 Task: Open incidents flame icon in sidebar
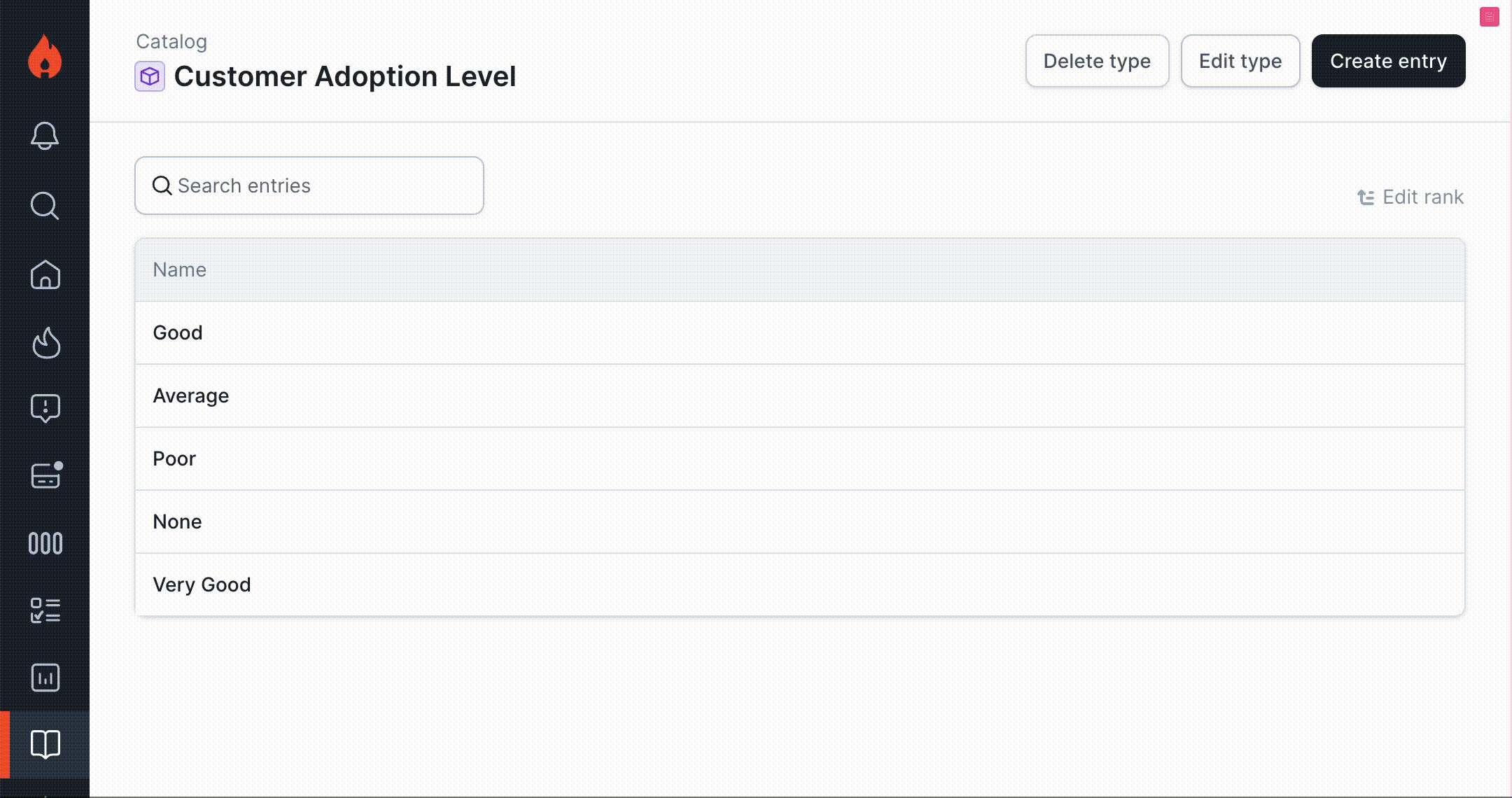click(46, 342)
